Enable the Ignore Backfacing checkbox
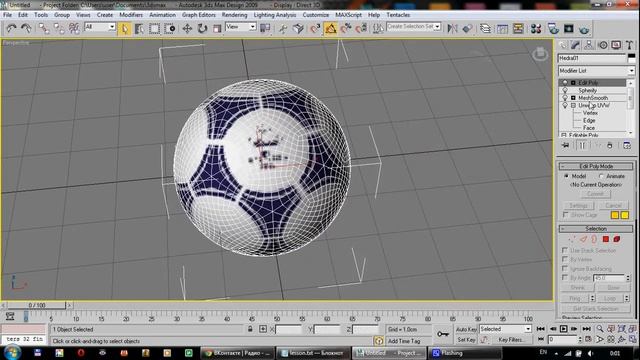Screen dimensions: 640x360 pos(565,269)
